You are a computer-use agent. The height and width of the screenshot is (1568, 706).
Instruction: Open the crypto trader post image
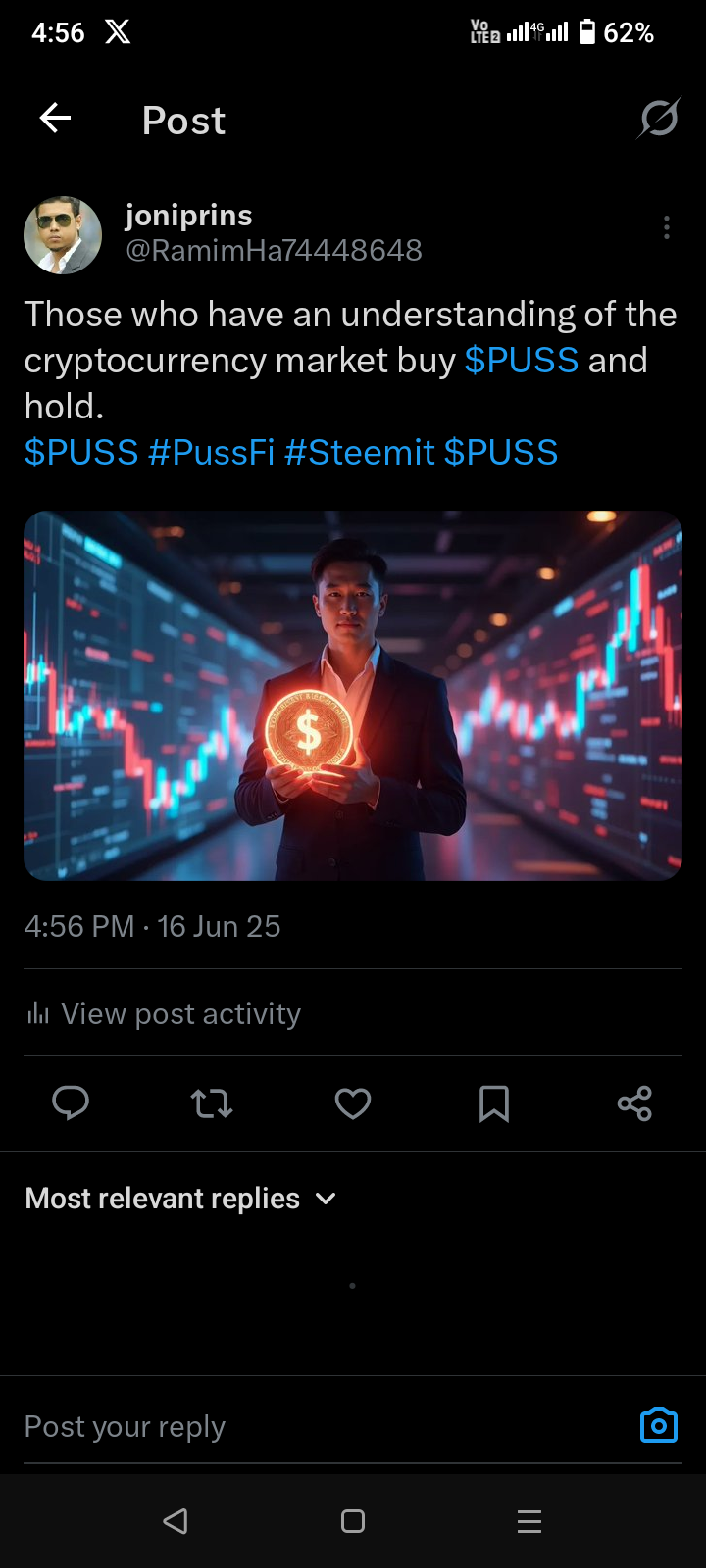pyautogui.click(x=353, y=695)
